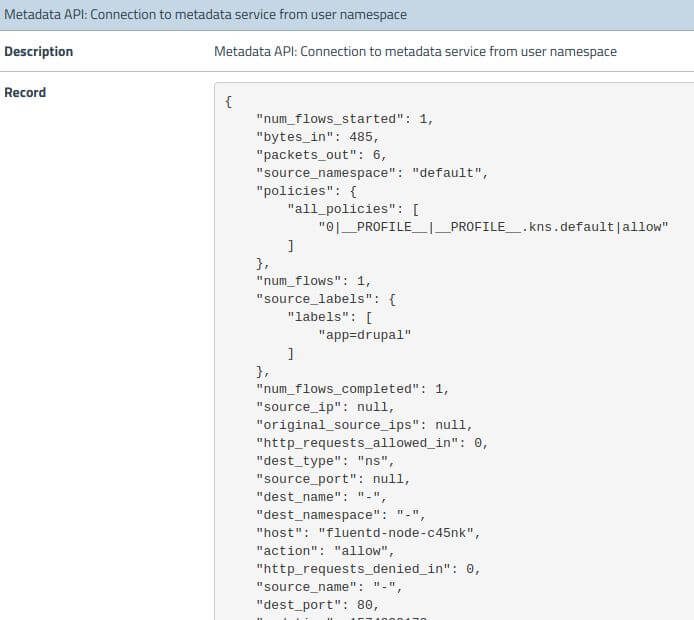Click the Description value about metadata service
The image size is (694, 620).
pos(415,52)
